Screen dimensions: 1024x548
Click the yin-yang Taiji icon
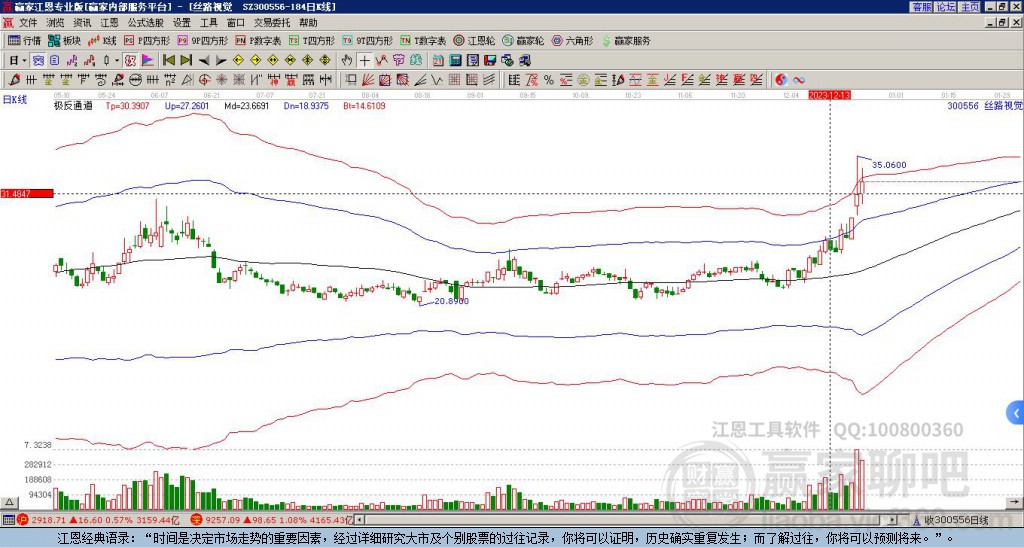point(781,80)
